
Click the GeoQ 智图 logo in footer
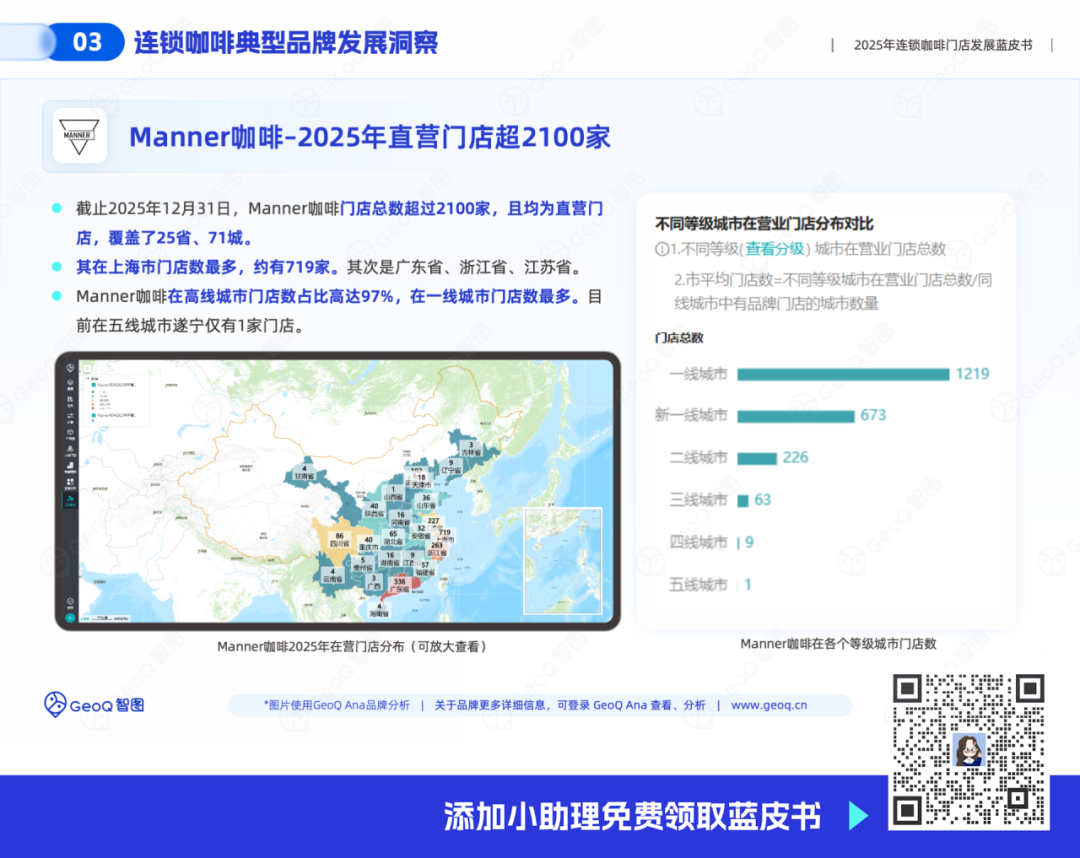94,704
